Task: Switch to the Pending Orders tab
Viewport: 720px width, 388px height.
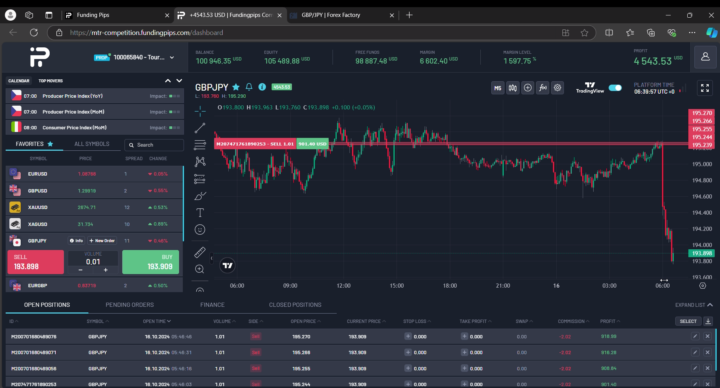Action: click(129, 305)
